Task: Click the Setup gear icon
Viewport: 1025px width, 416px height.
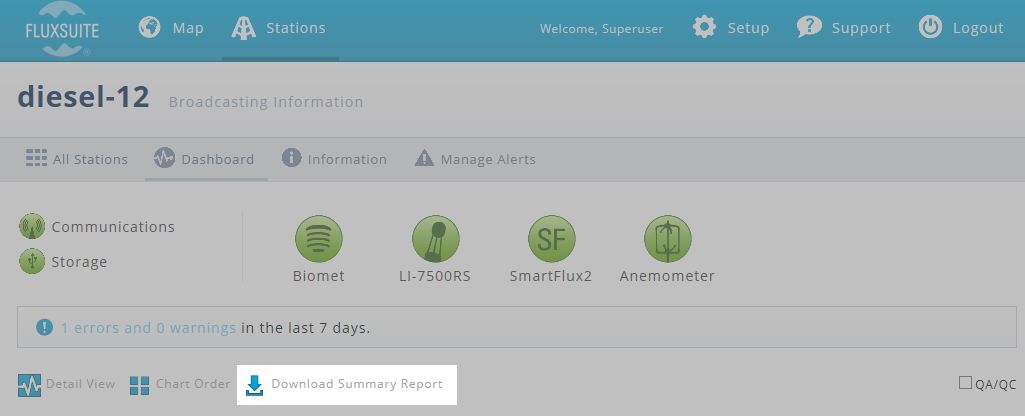Action: [704, 28]
